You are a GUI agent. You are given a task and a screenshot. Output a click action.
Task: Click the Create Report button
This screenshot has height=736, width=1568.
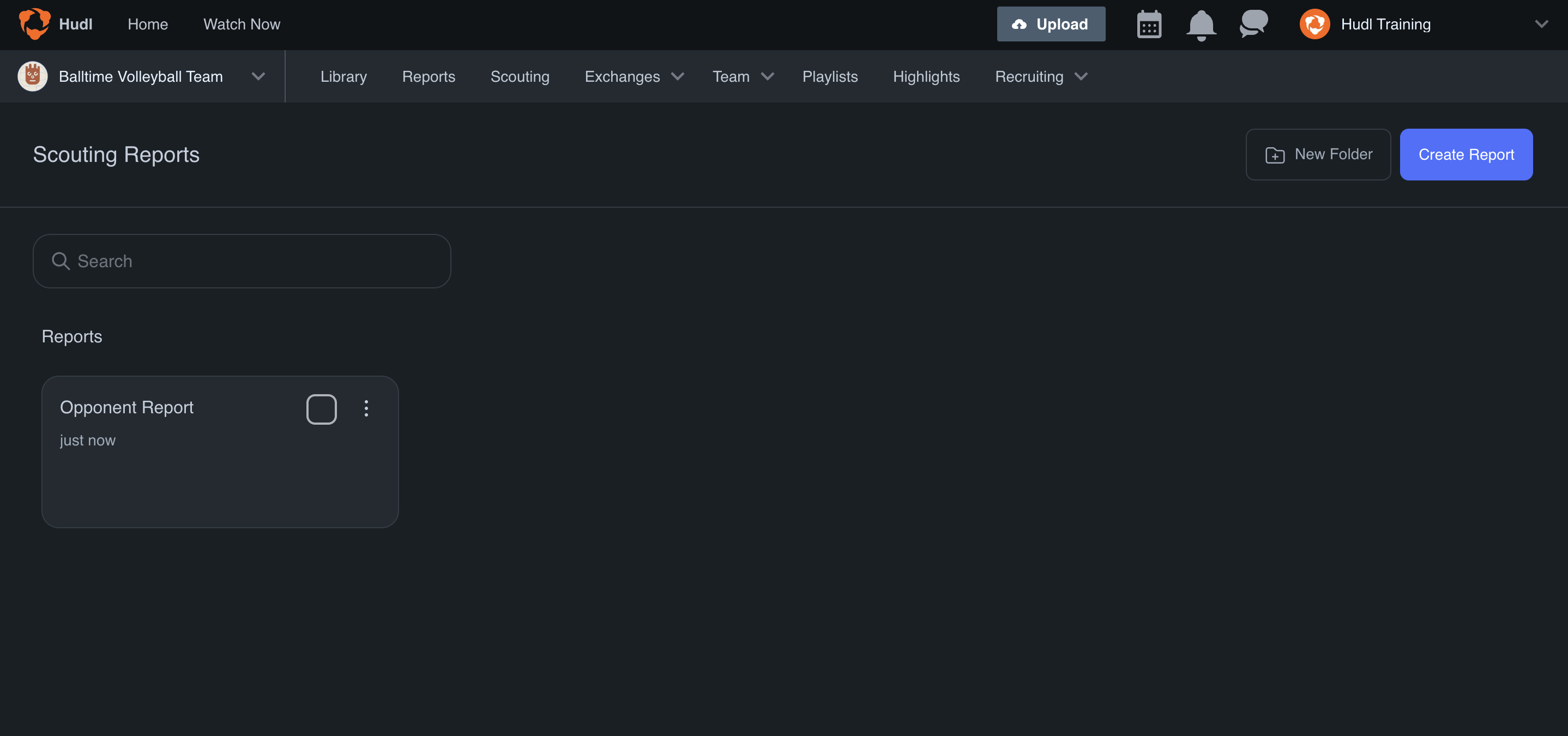point(1466,155)
